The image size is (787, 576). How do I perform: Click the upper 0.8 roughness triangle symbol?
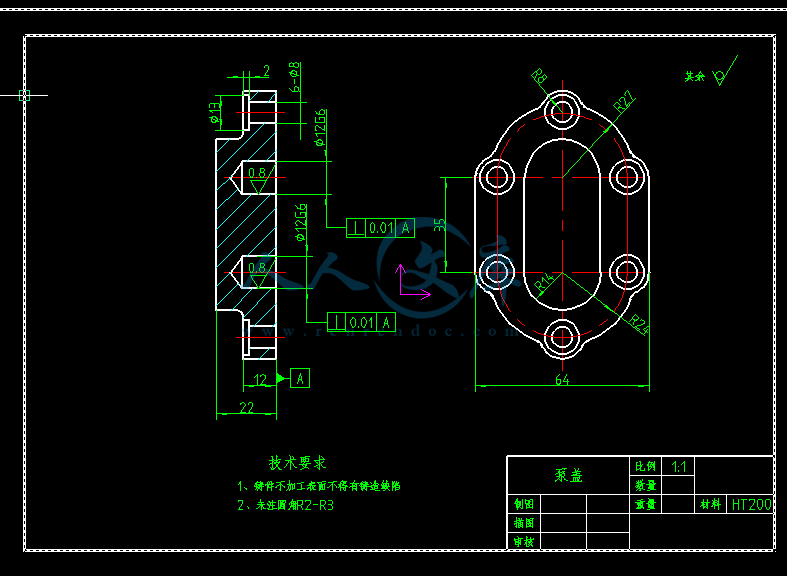[x=258, y=178]
